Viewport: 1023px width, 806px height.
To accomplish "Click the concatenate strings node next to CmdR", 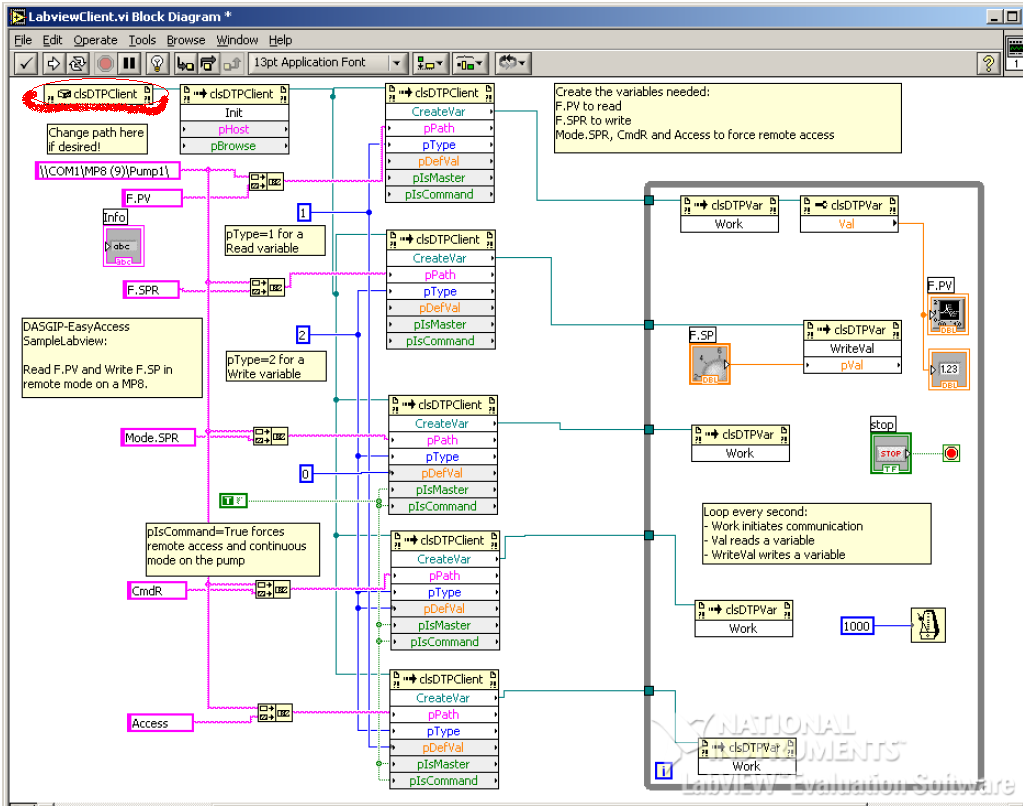I will click(273, 589).
